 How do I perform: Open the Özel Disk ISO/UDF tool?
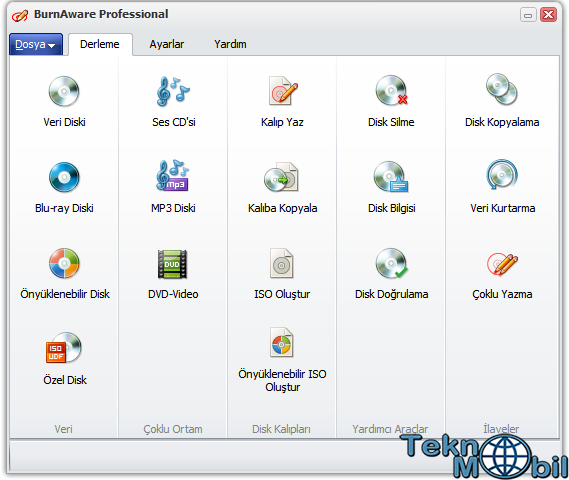pos(65,359)
